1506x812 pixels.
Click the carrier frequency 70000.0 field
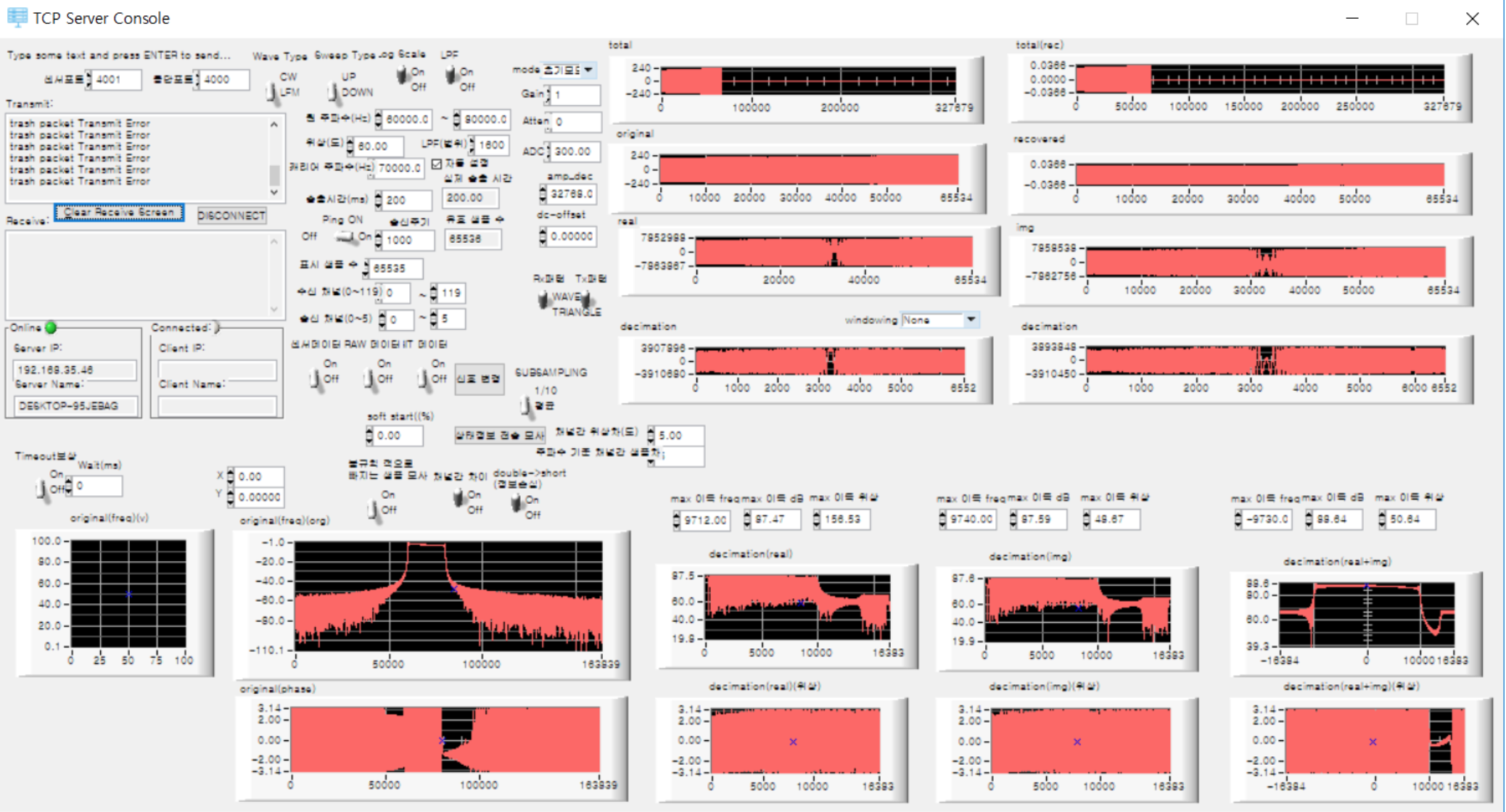[x=399, y=168]
